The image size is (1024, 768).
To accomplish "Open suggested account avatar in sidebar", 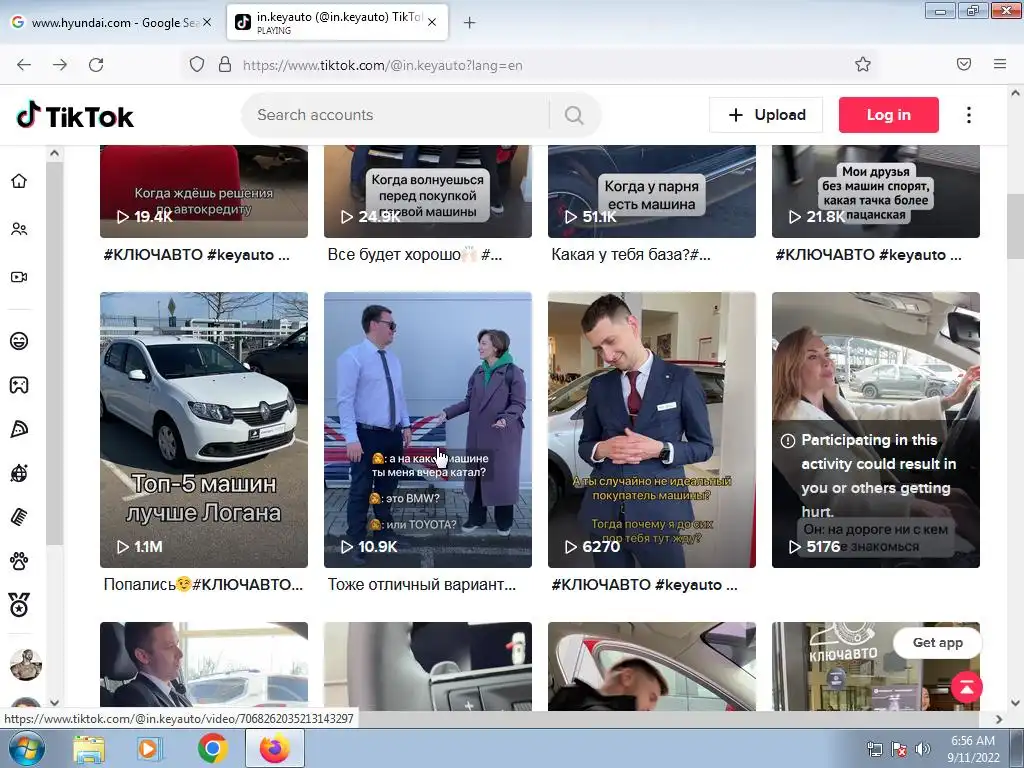I will (26, 665).
